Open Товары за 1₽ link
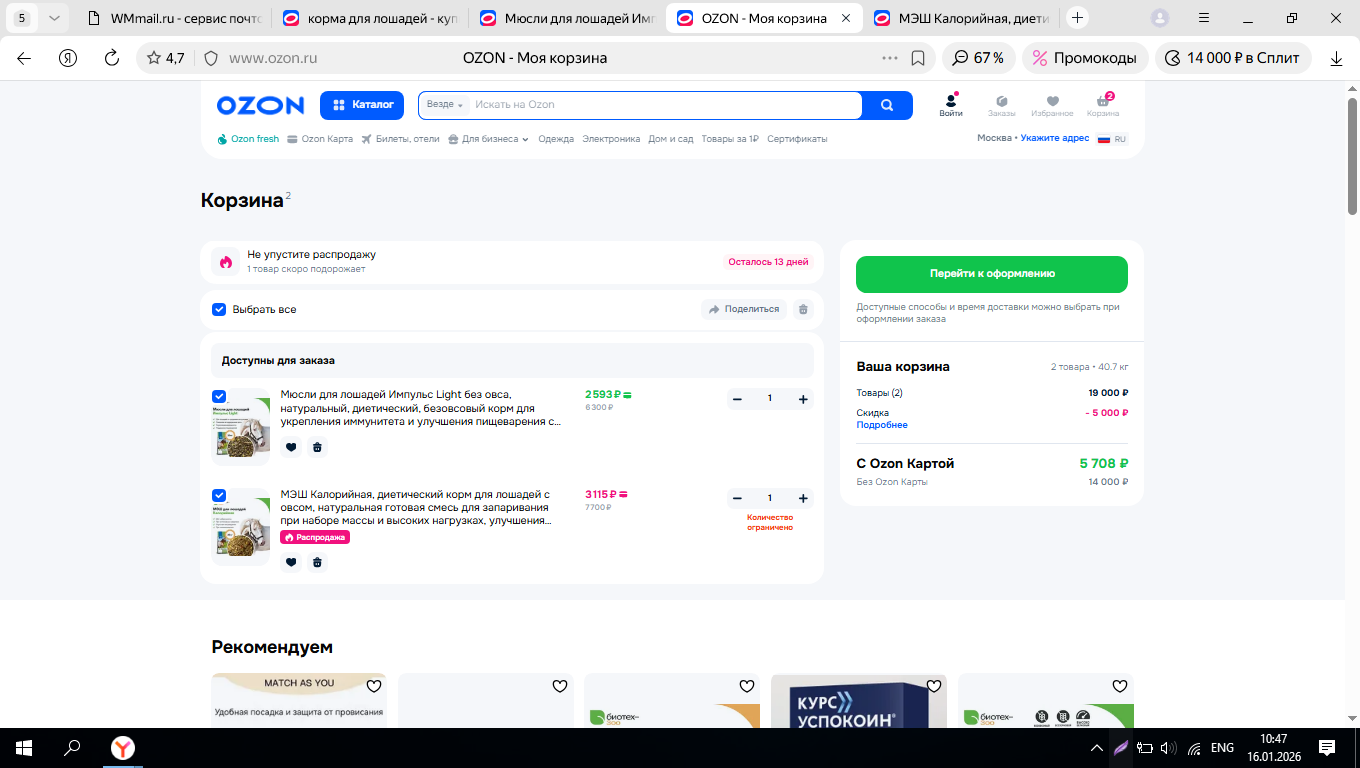Viewport: 1360px width, 768px height. click(730, 139)
